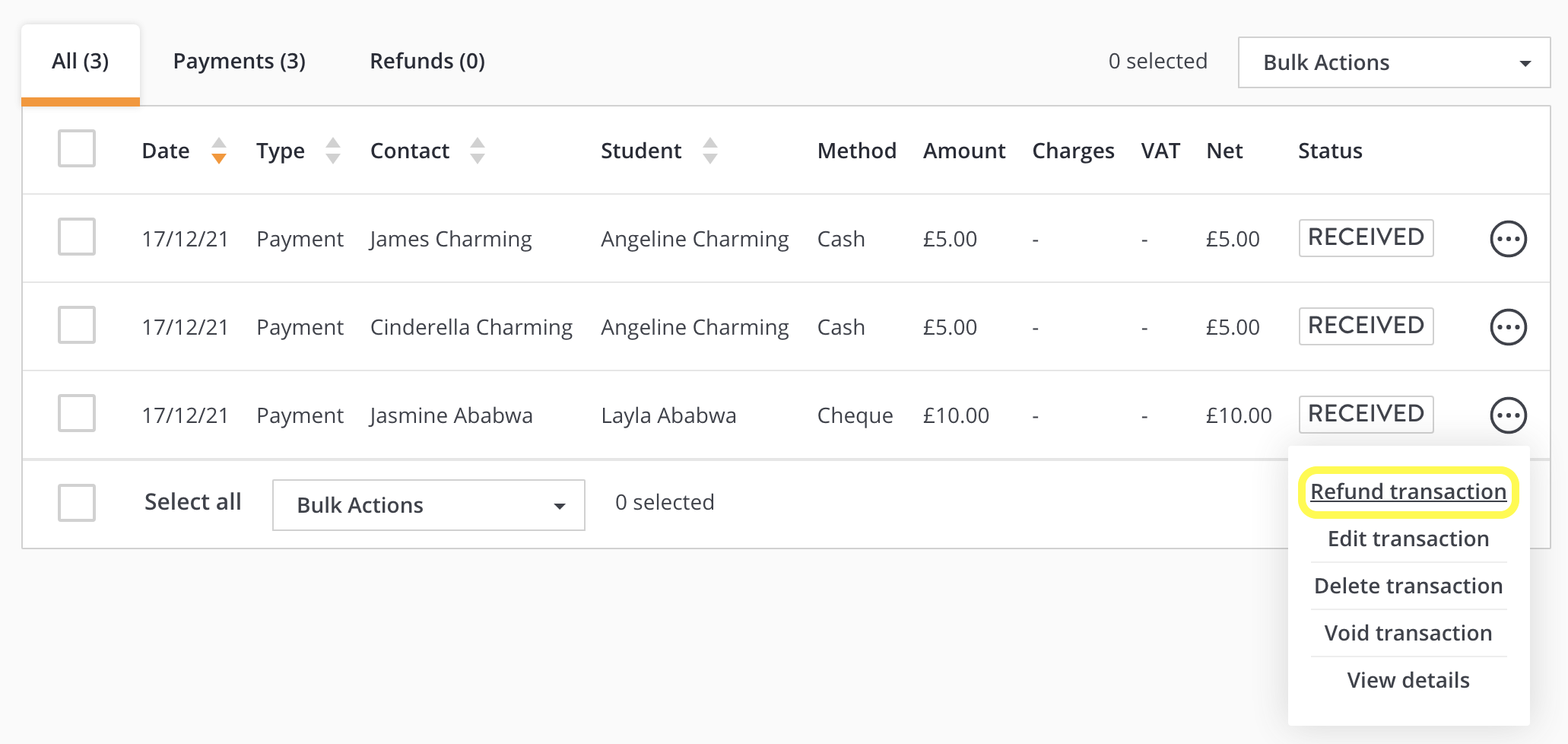This screenshot has height=744, width=1568.
Task: Choose Delete transaction from the menu
Action: pos(1408,586)
